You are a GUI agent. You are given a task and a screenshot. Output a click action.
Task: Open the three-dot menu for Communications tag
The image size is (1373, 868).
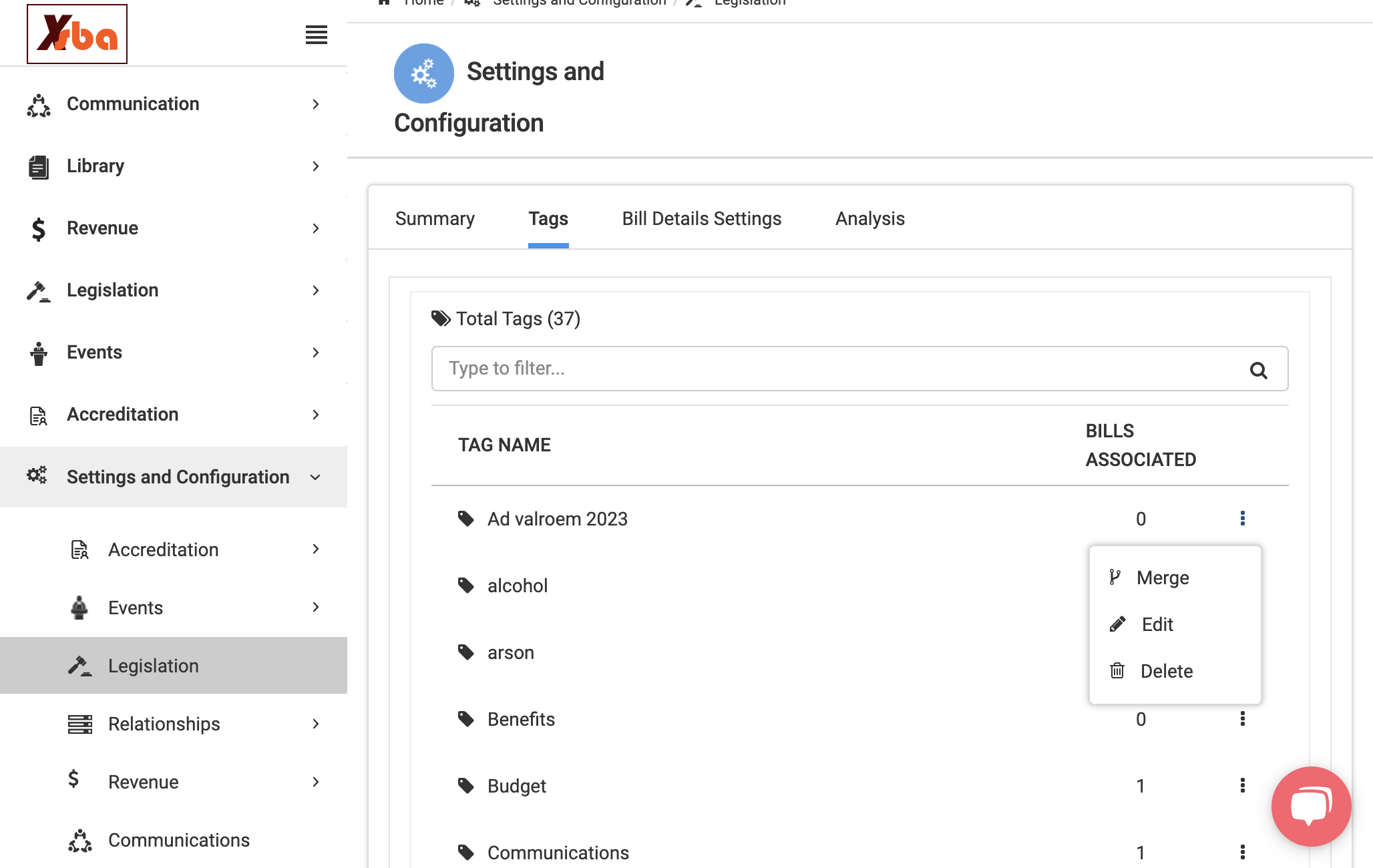click(1243, 852)
